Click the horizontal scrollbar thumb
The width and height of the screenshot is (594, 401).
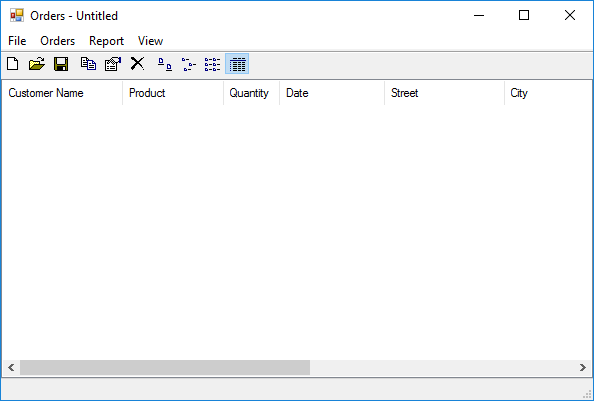coord(165,367)
